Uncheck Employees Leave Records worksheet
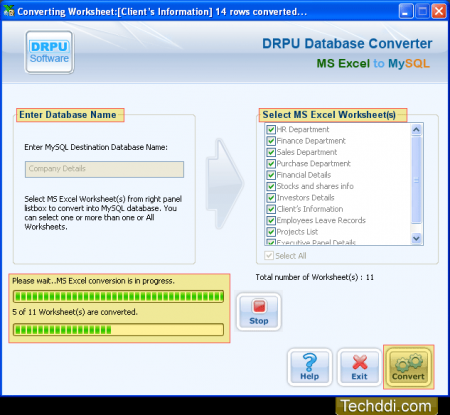Screen dimensions: 450x415 click(271, 220)
